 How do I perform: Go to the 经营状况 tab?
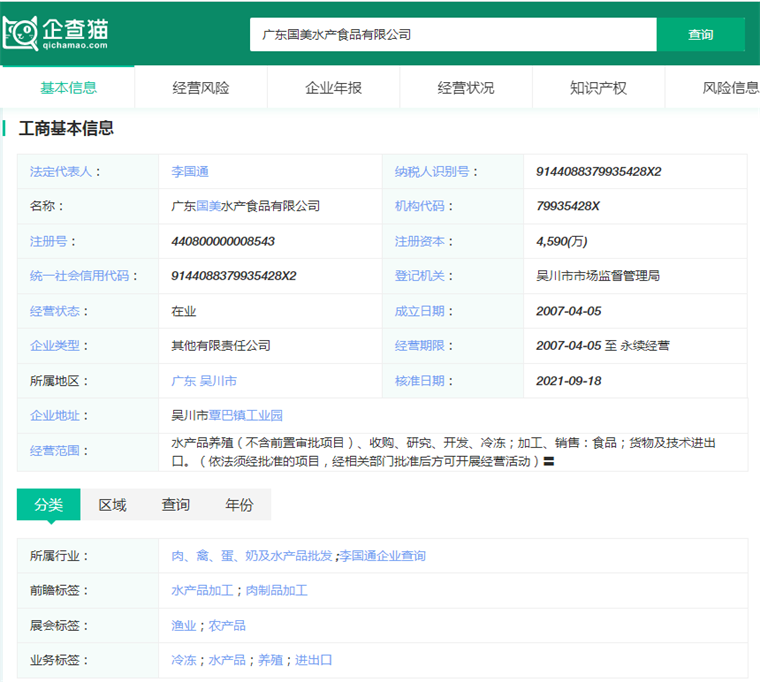(x=466, y=88)
